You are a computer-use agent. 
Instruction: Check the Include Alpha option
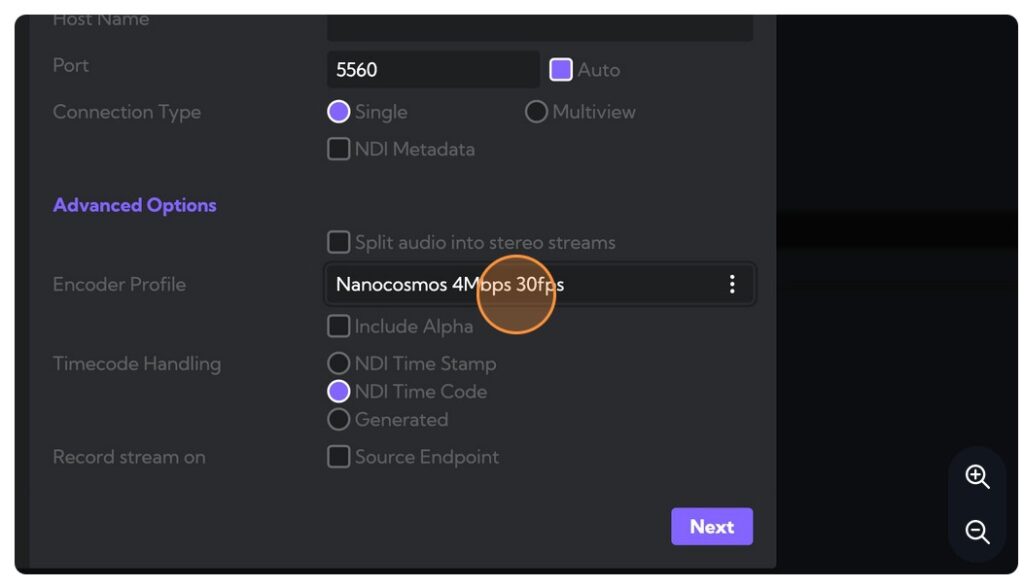click(339, 326)
